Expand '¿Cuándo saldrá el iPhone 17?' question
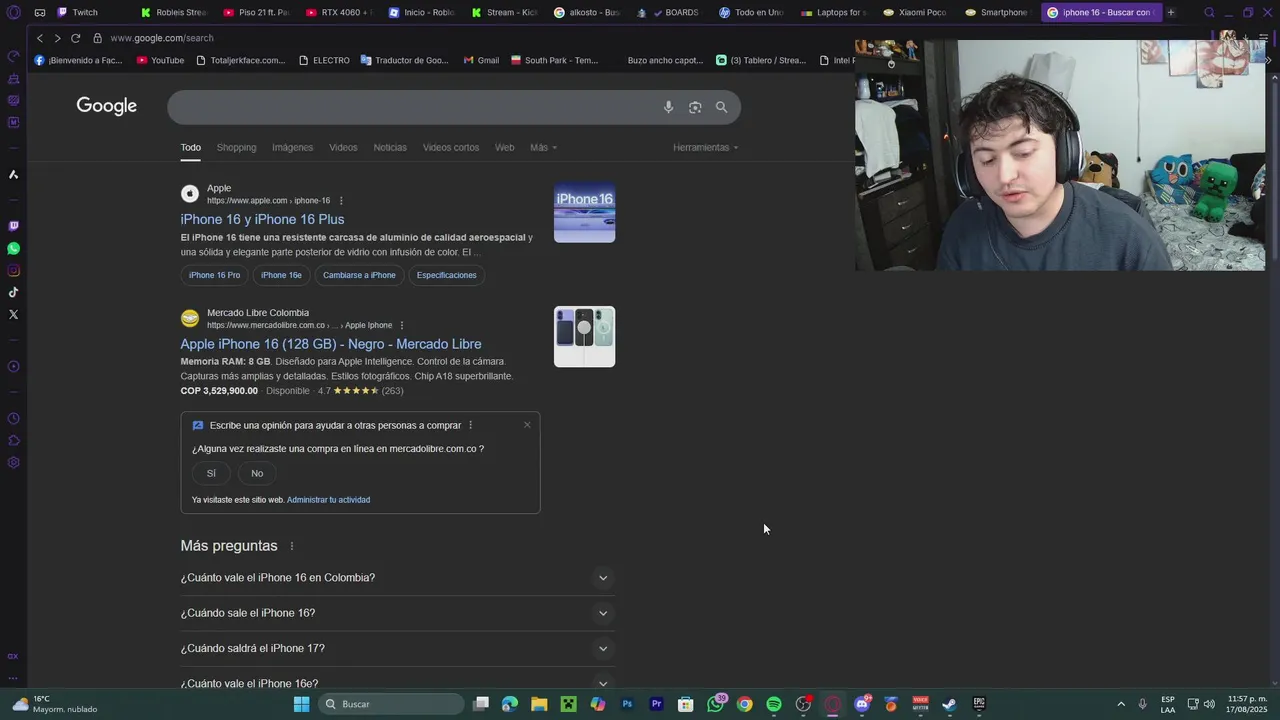1280x720 pixels. click(397, 648)
